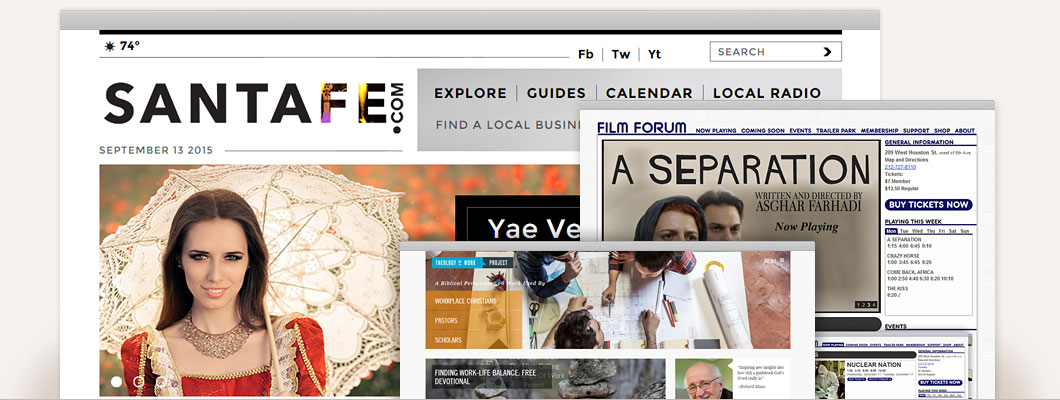Select the first SantaFe slideshow dot
Viewport: 1060px width, 400px height.
116,382
